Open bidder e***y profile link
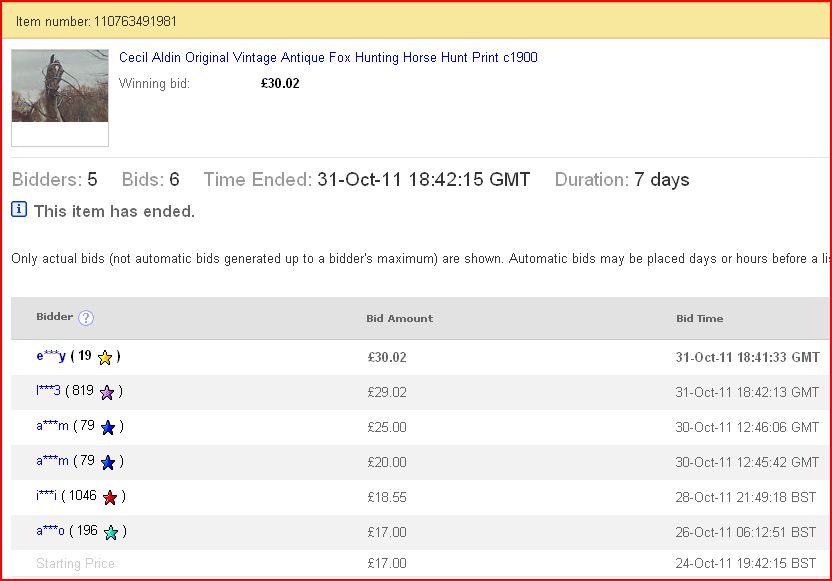The width and height of the screenshot is (832, 581). click(51, 355)
